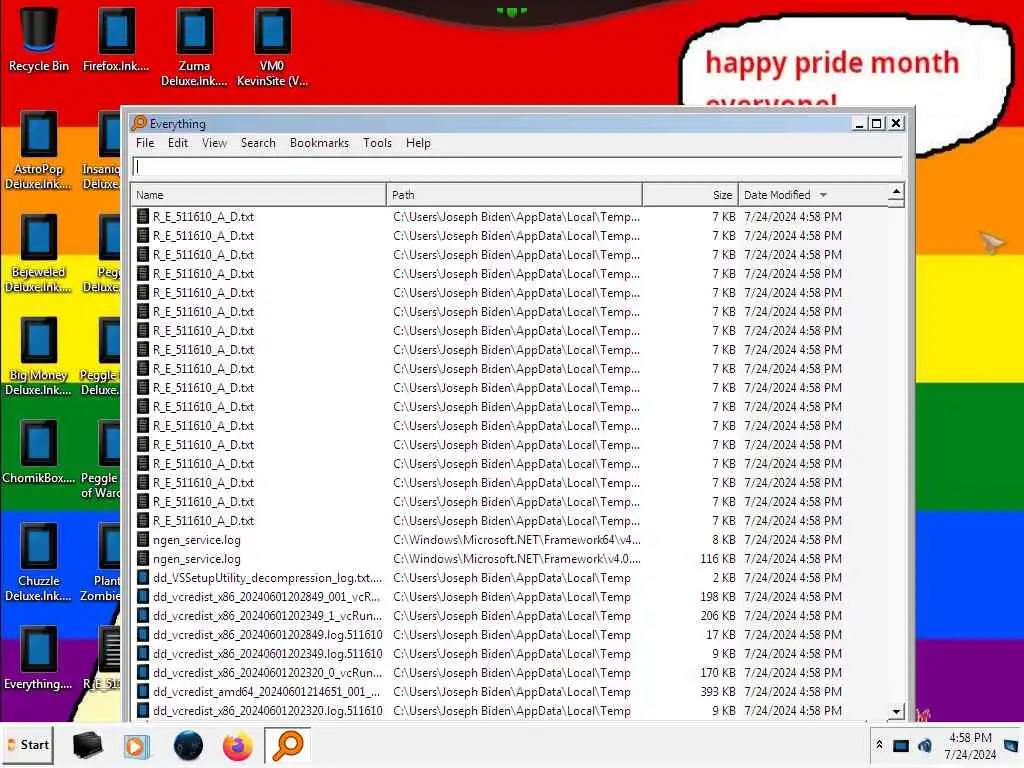Click the 393 KB size cell

[718, 692]
